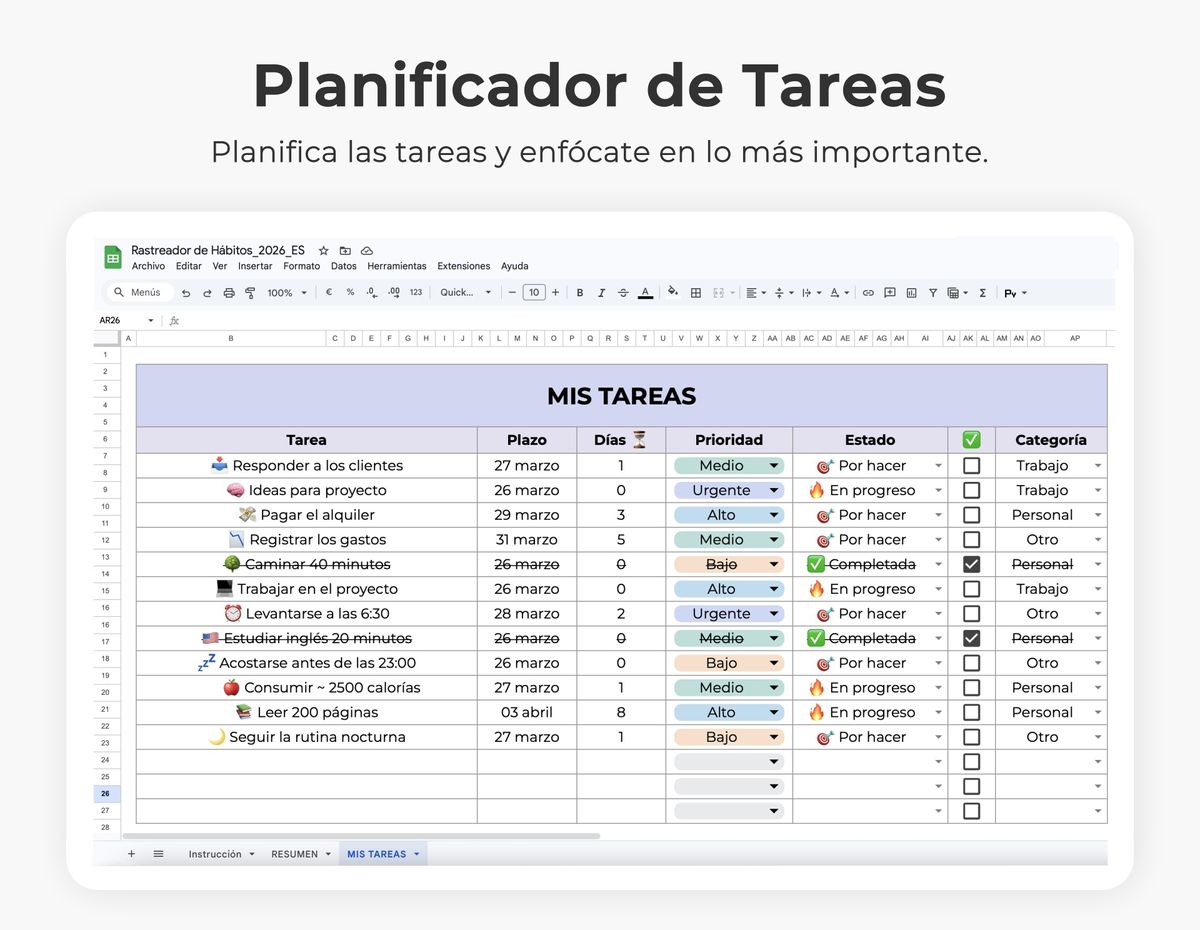Screen dimensions: 1200x930
Task: Open the fill color paint bucket
Action: click(673, 293)
